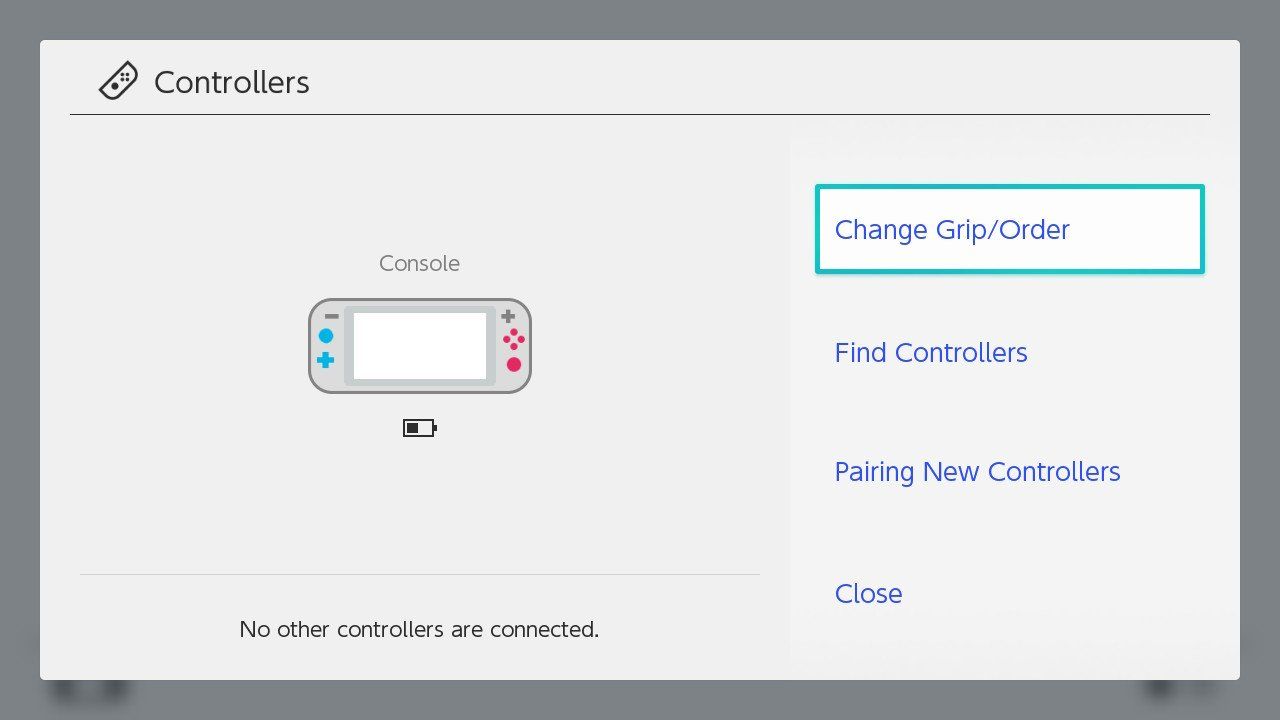
Task: Click the Console label above the device image
Action: coord(419,263)
